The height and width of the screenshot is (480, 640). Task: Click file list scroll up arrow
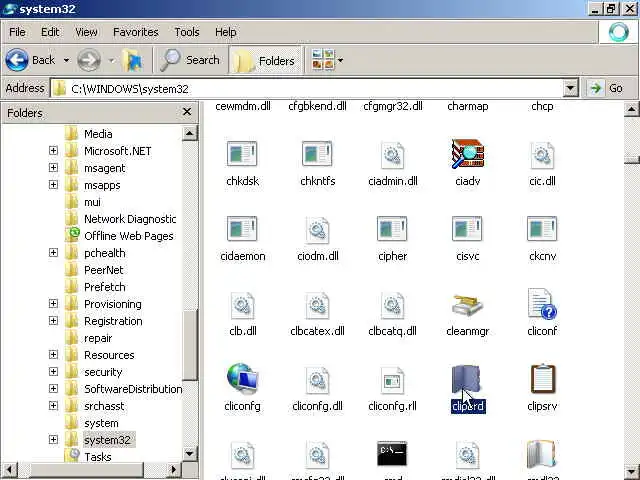pyautogui.click(x=631, y=109)
